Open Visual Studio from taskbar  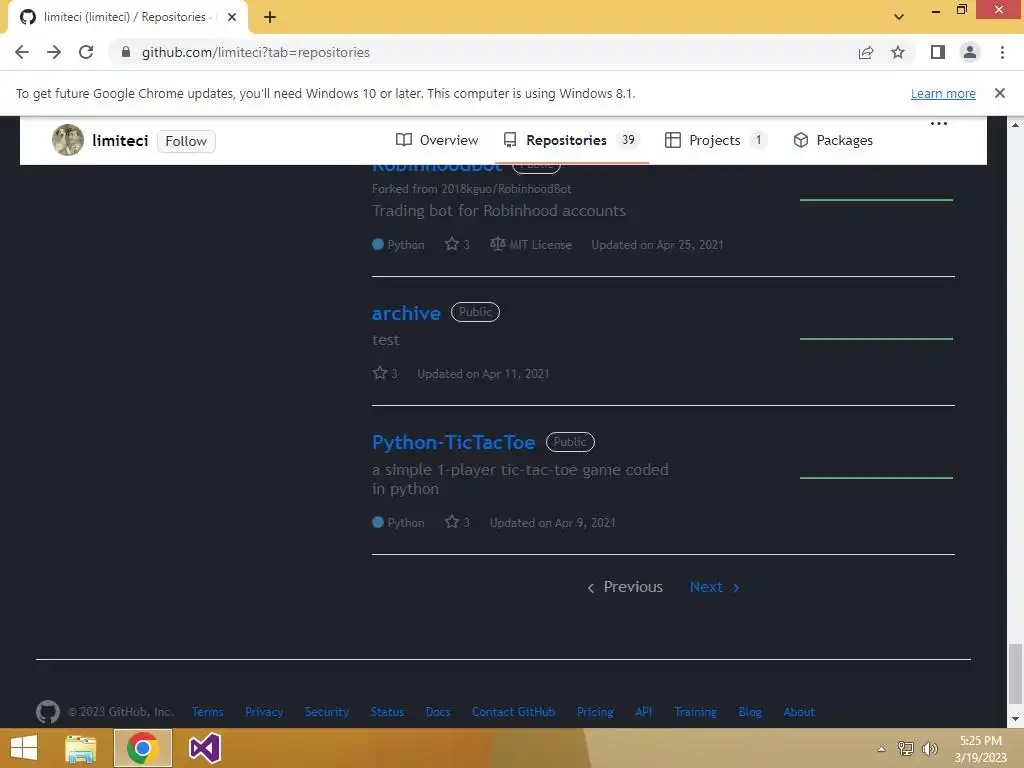coord(205,748)
